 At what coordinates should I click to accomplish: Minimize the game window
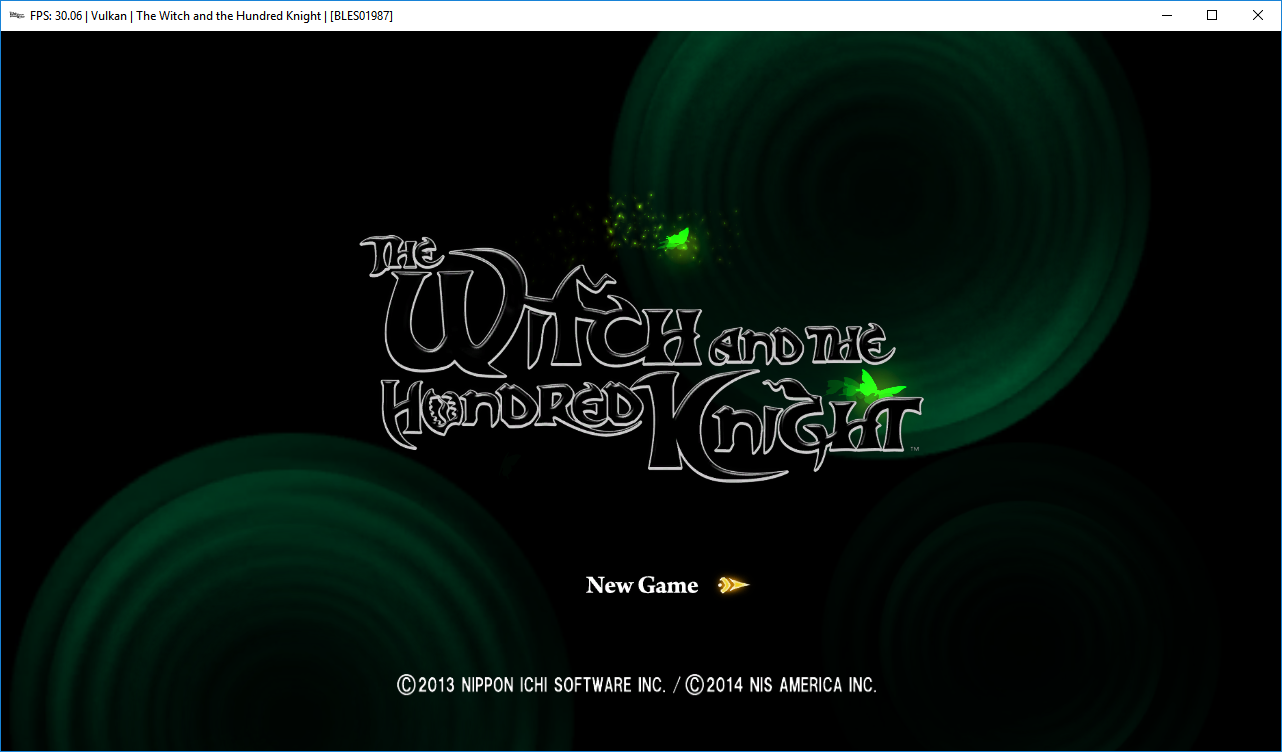point(1166,15)
